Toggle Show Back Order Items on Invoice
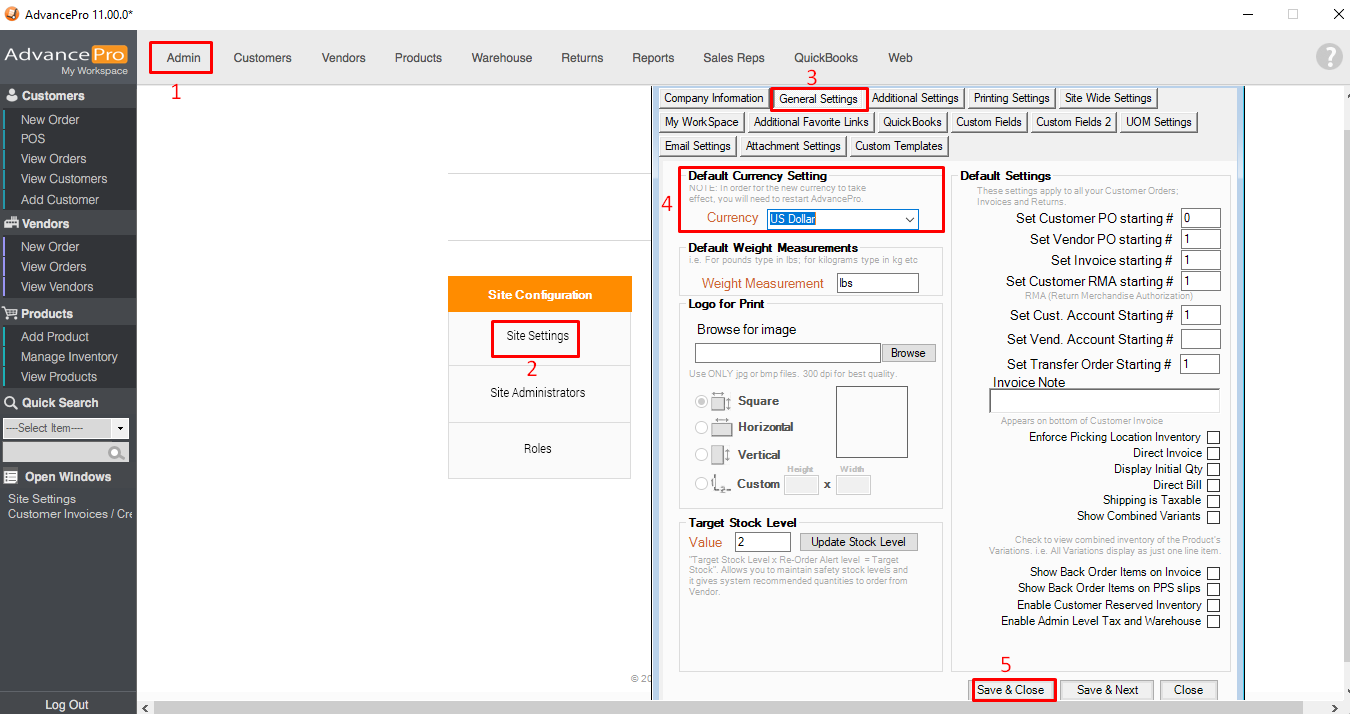This screenshot has height=714, width=1350. pos(1213,573)
